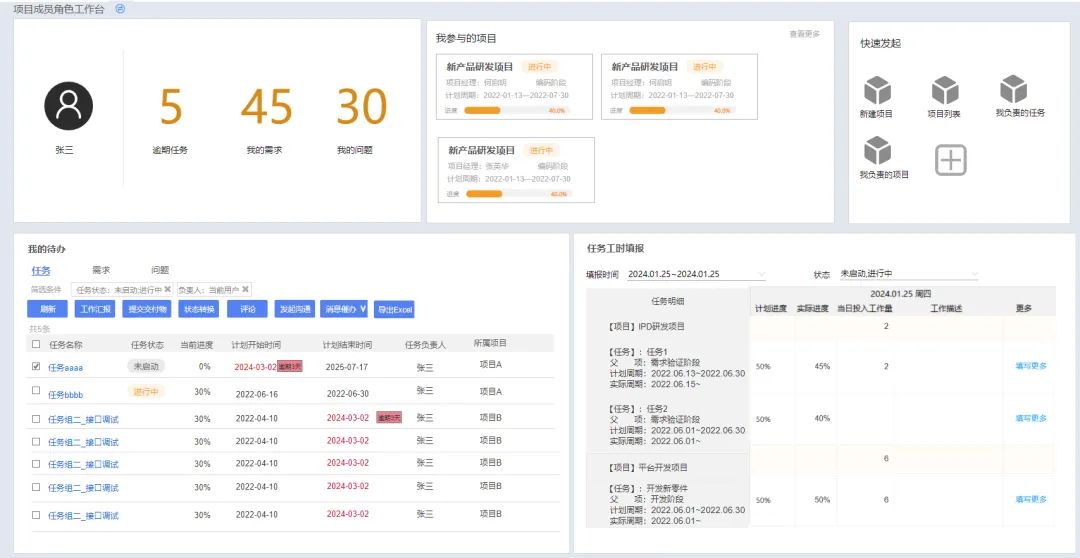Click the icon beside 项目成员角色工作台 title
This screenshot has height=558, width=1080.
tap(121, 9)
